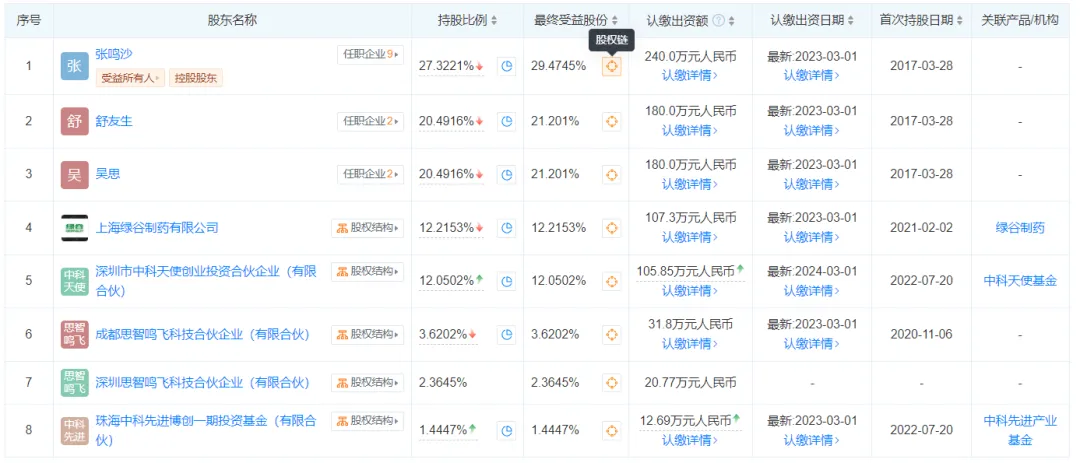1080x463 pixels.
Task: Expand 股权结构 for 成都思智鸣飞科技
Action: (x=367, y=335)
